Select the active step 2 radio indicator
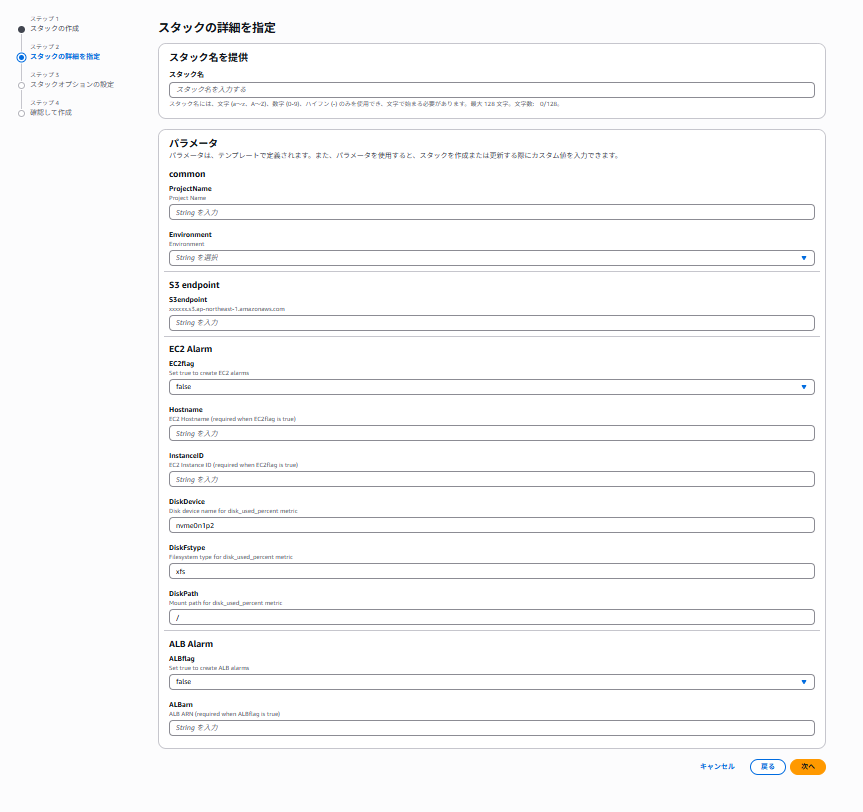 pos(21,57)
